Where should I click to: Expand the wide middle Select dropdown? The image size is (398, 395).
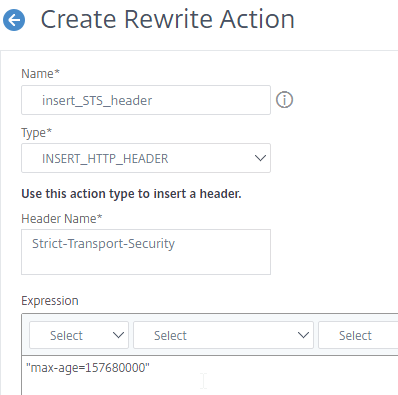[x=223, y=335]
